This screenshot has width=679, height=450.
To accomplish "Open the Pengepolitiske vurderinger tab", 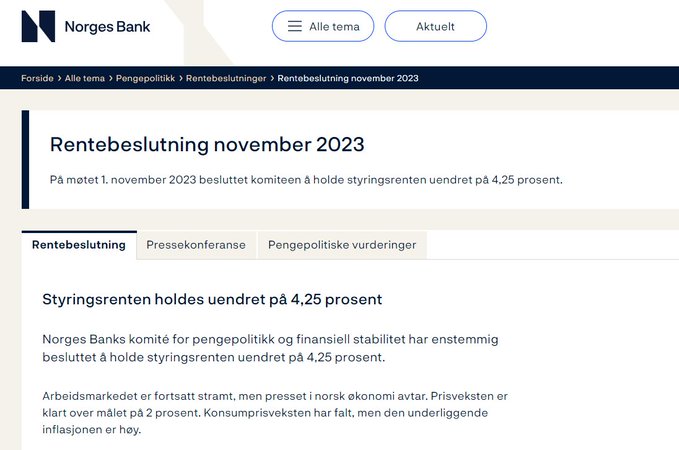I will click(342, 245).
